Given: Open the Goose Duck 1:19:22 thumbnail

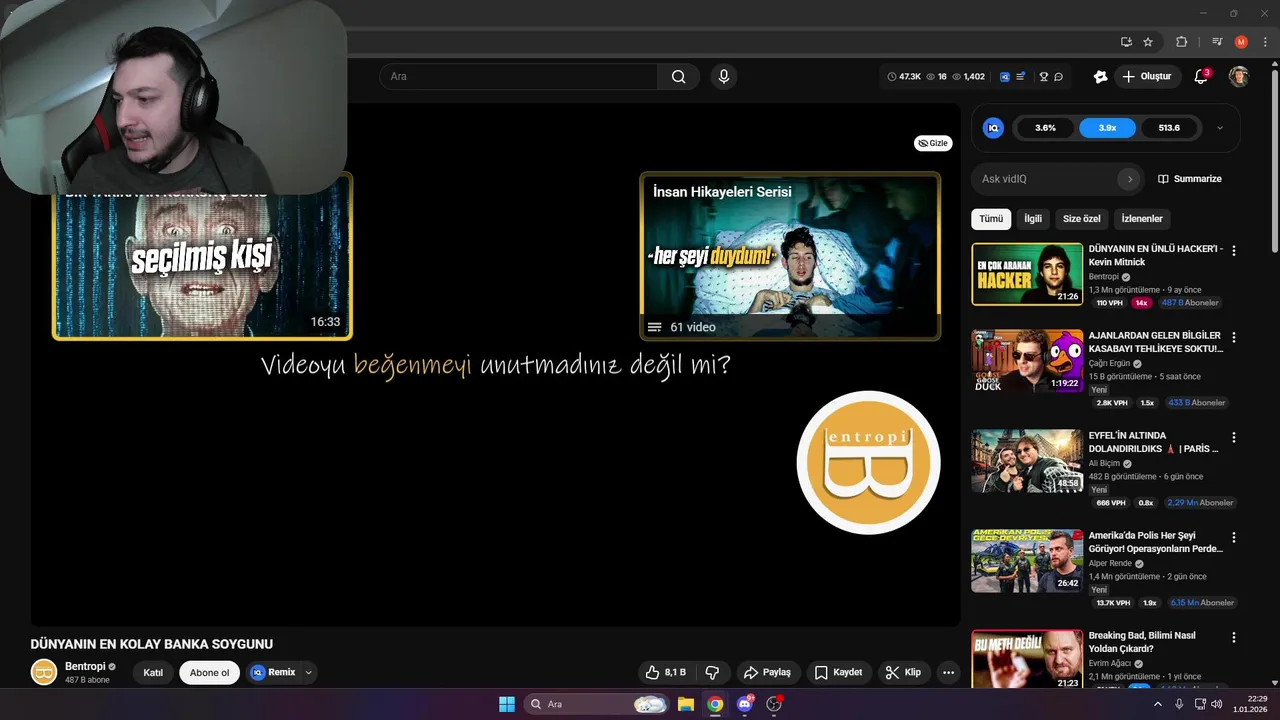Looking at the screenshot, I should (1027, 361).
